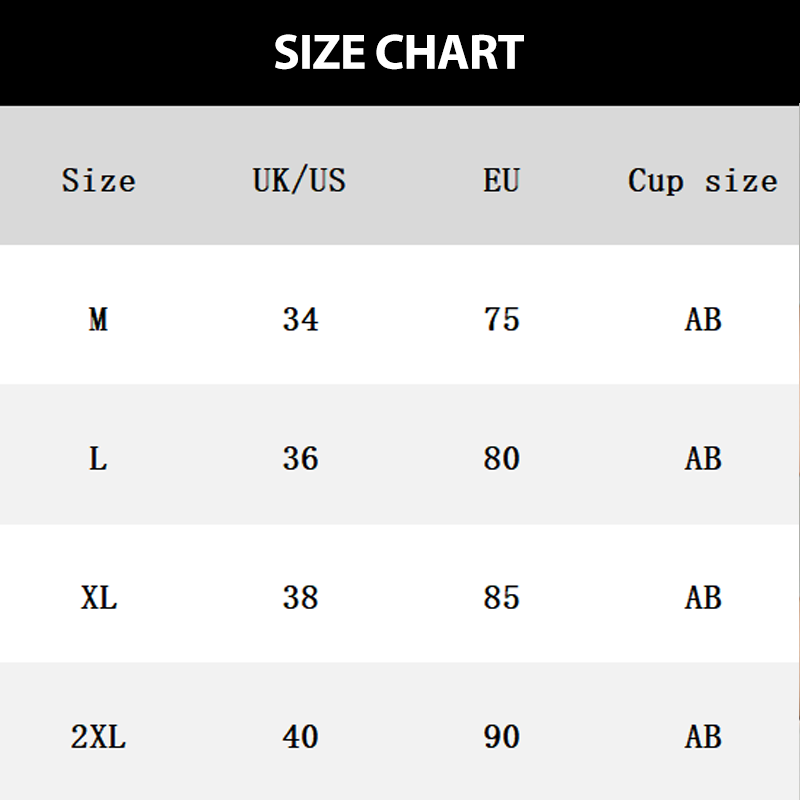This screenshot has width=800, height=800.
Task: Click UK/US value 40
Action: tap(300, 737)
